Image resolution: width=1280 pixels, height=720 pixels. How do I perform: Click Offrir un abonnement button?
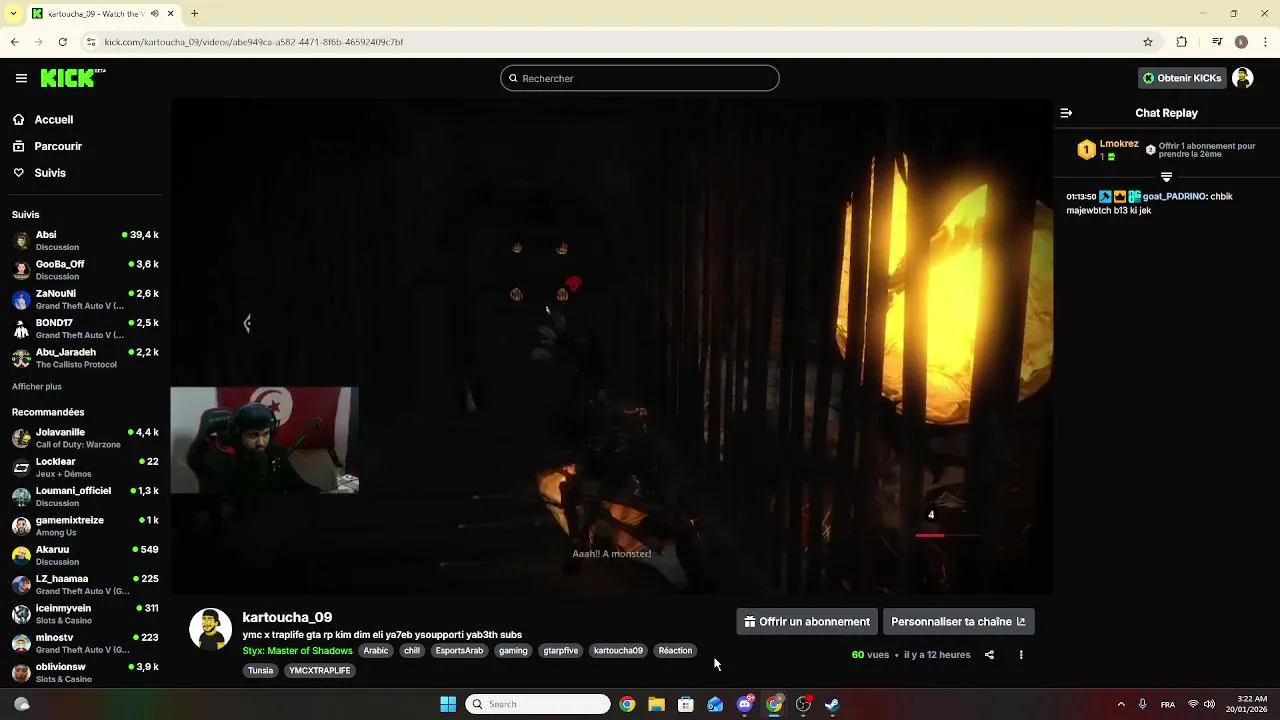pyautogui.click(x=807, y=621)
